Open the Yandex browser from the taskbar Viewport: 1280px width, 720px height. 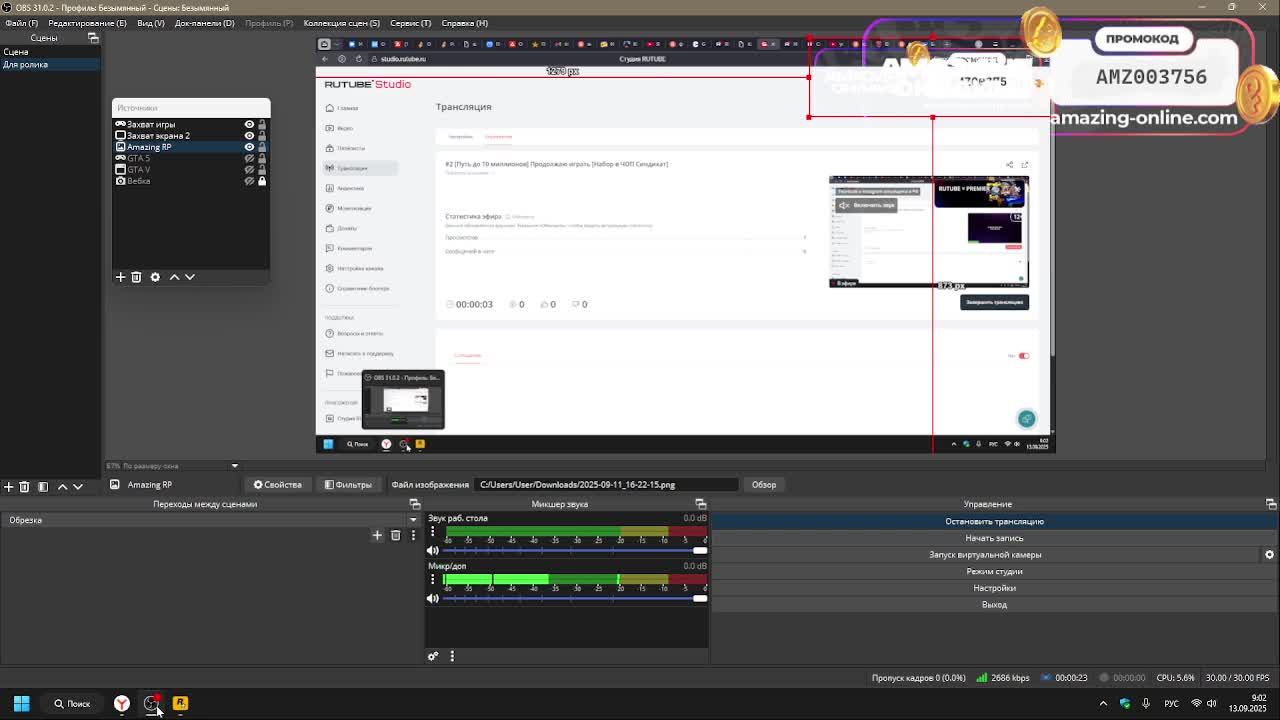point(121,704)
